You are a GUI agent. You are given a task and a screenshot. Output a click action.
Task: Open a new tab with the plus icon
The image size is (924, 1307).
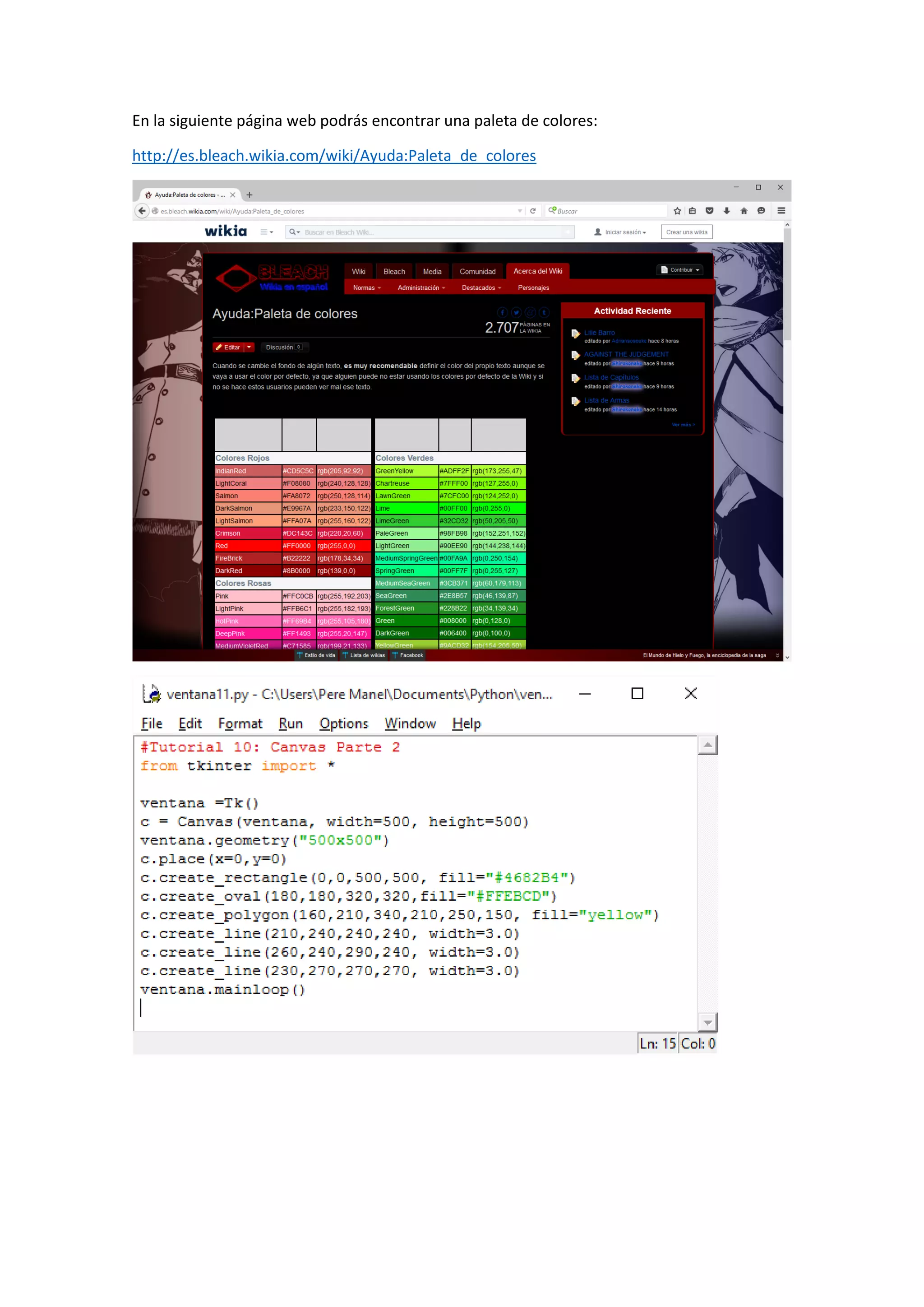pyautogui.click(x=249, y=195)
